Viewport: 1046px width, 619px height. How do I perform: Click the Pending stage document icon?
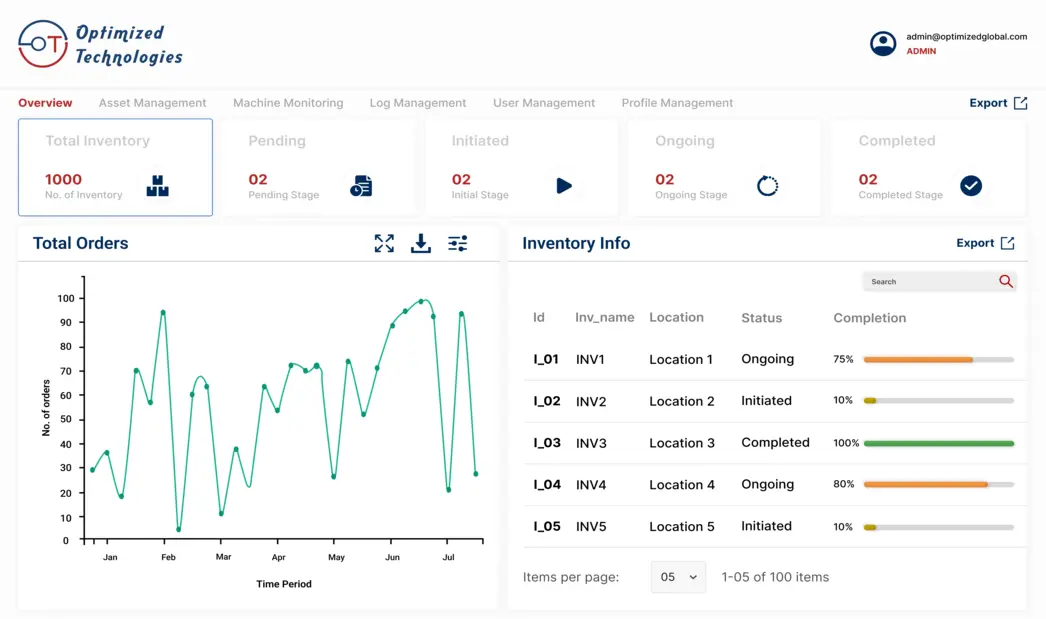361,186
